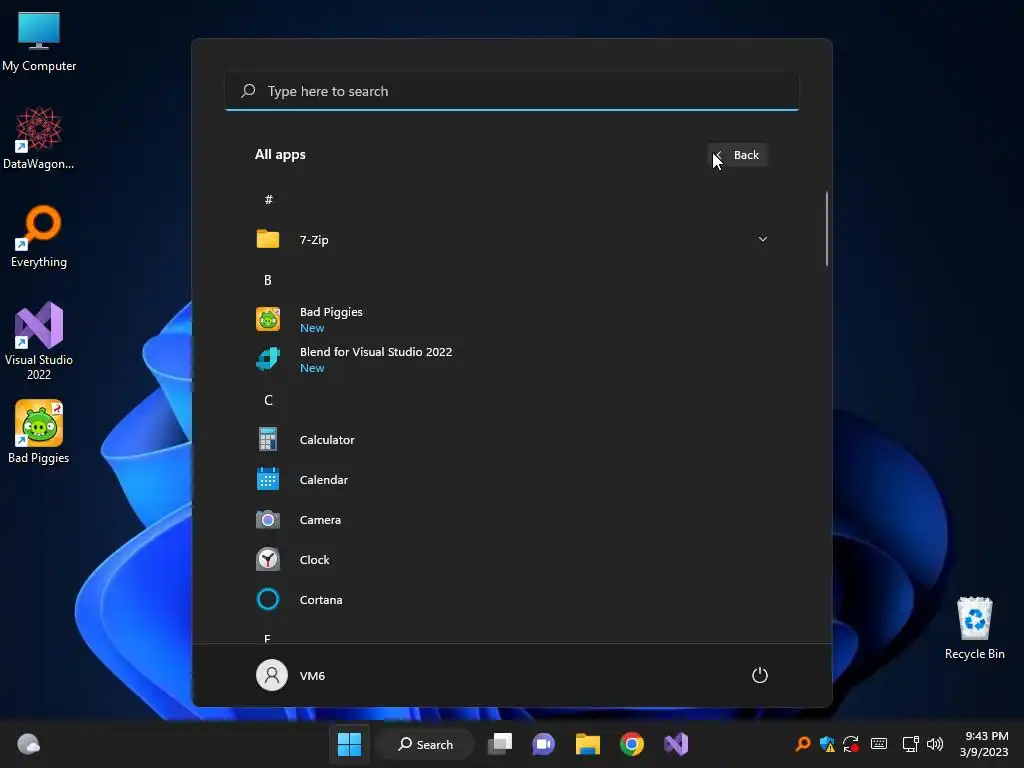Select the # letter header
The width and height of the screenshot is (1024, 768).
[x=268, y=200]
